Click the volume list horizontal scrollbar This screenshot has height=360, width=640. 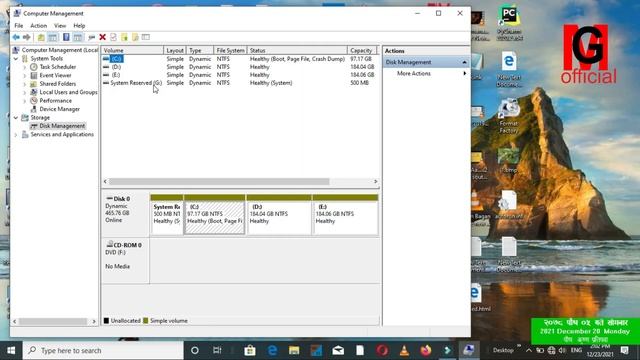(219, 181)
